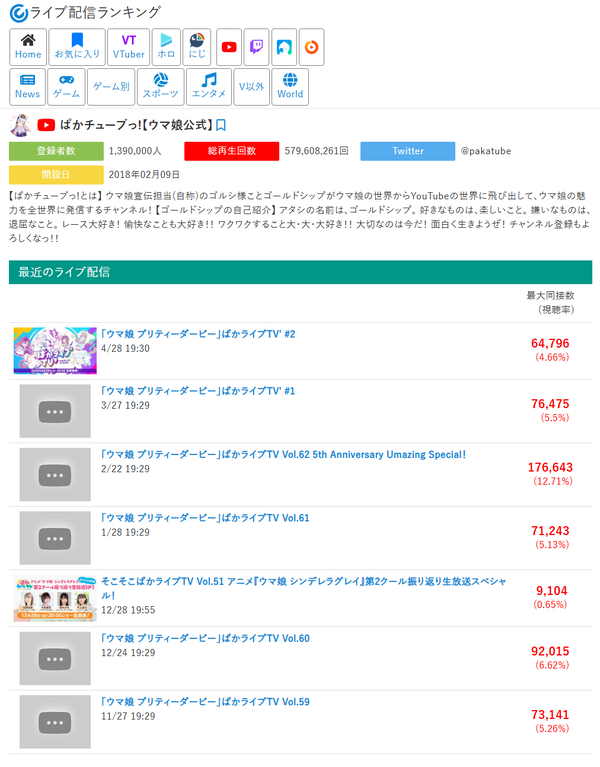The width and height of the screenshot is (600, 767).
Task: Click the site logo ライブ配信ランキング
Action: pyautogui.click(x=85, y=13)
